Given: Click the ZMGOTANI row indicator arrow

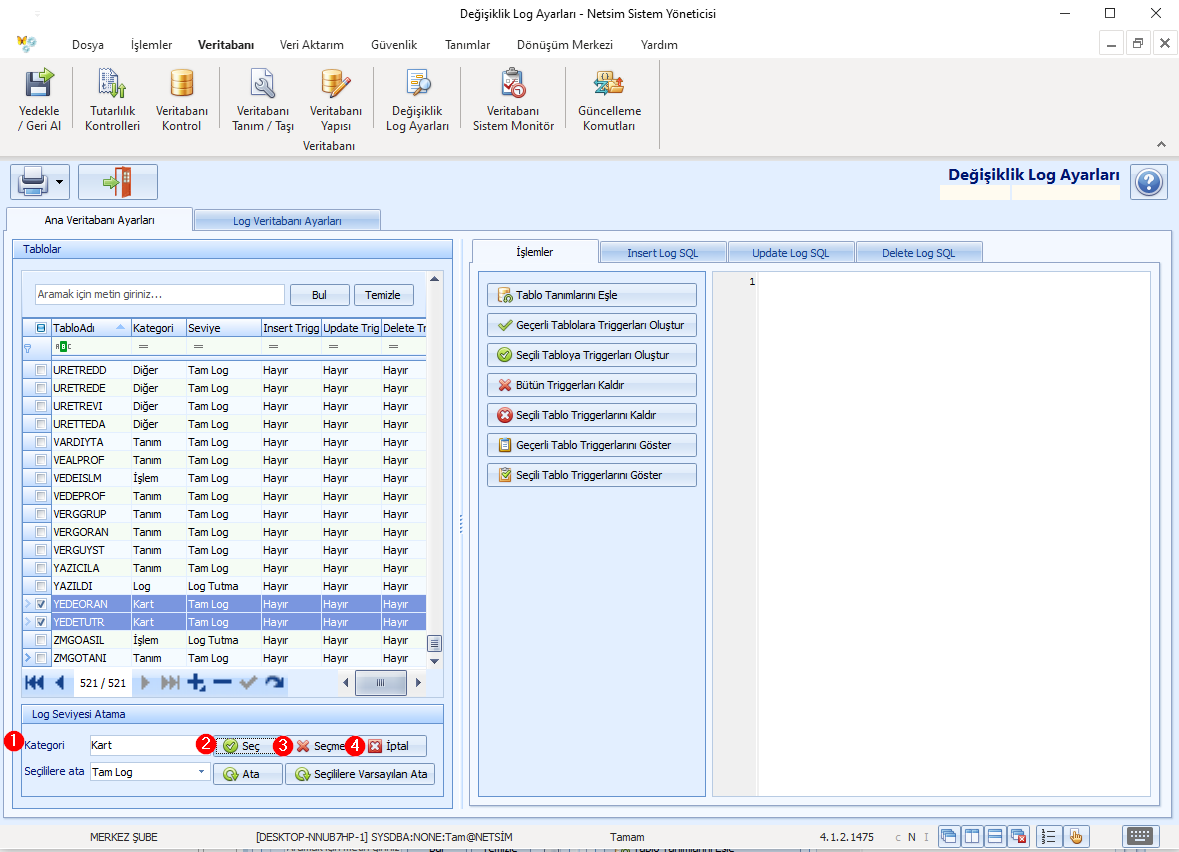Looking at the screenshot, I should [x=28, y=658].
